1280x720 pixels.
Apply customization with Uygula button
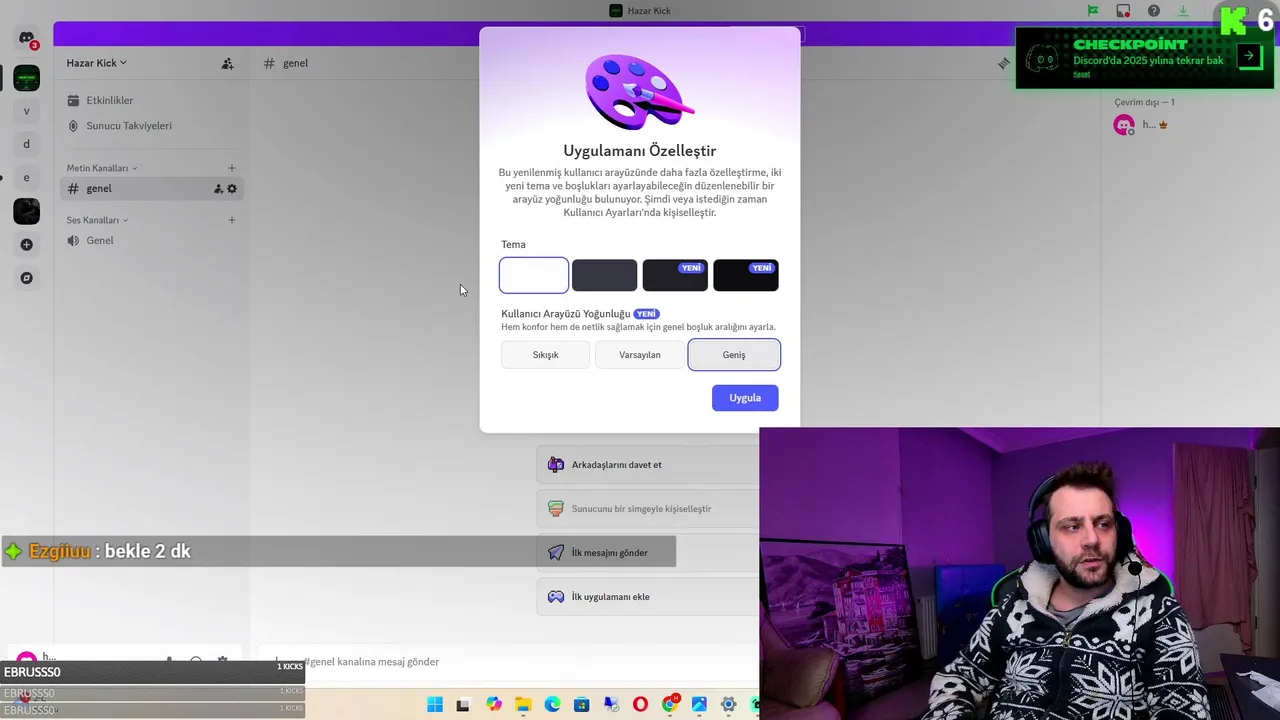pos(745,398)
